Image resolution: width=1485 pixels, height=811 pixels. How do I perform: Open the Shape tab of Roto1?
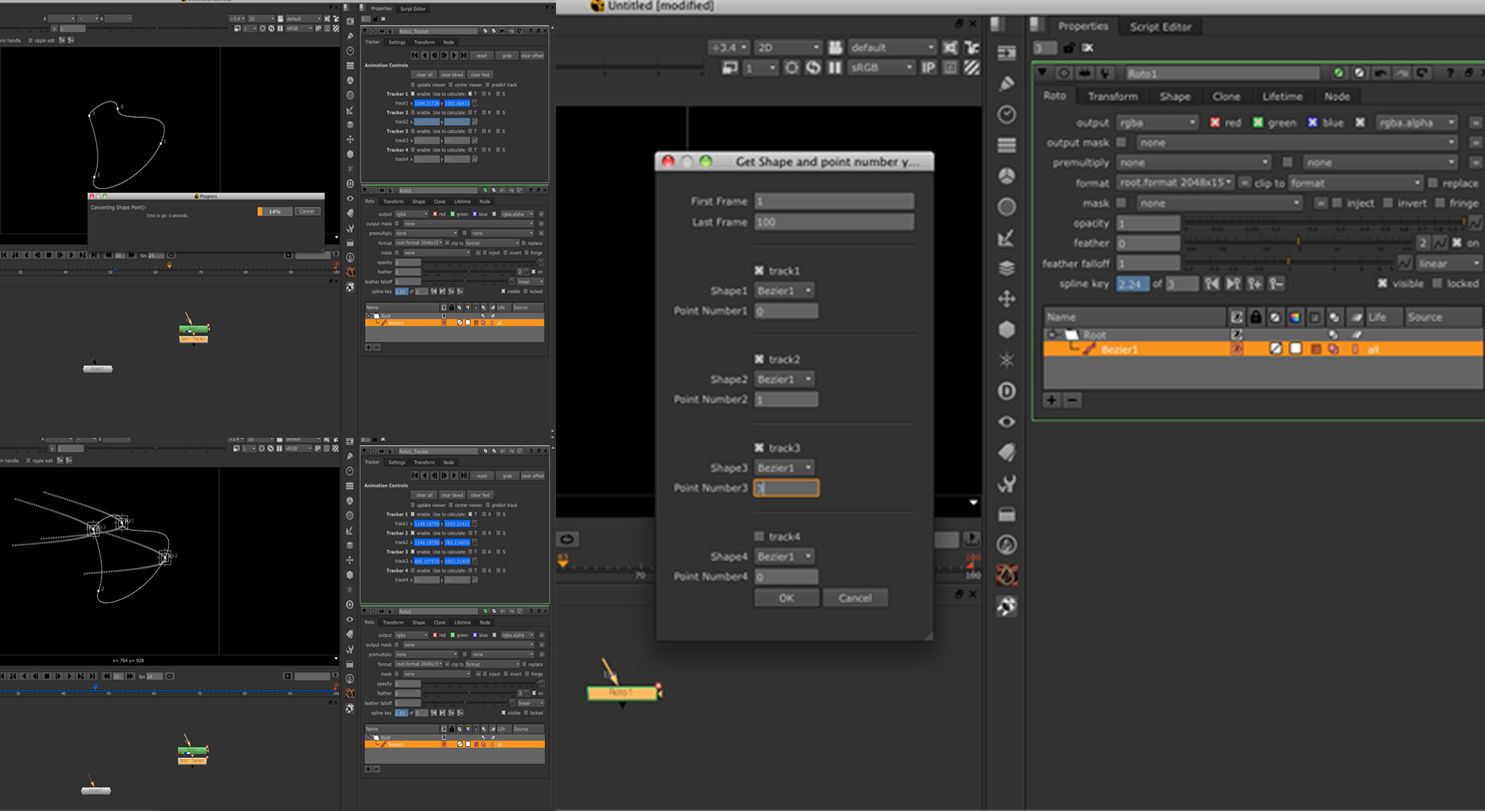pyautogui.click(x=1175, y=97)
